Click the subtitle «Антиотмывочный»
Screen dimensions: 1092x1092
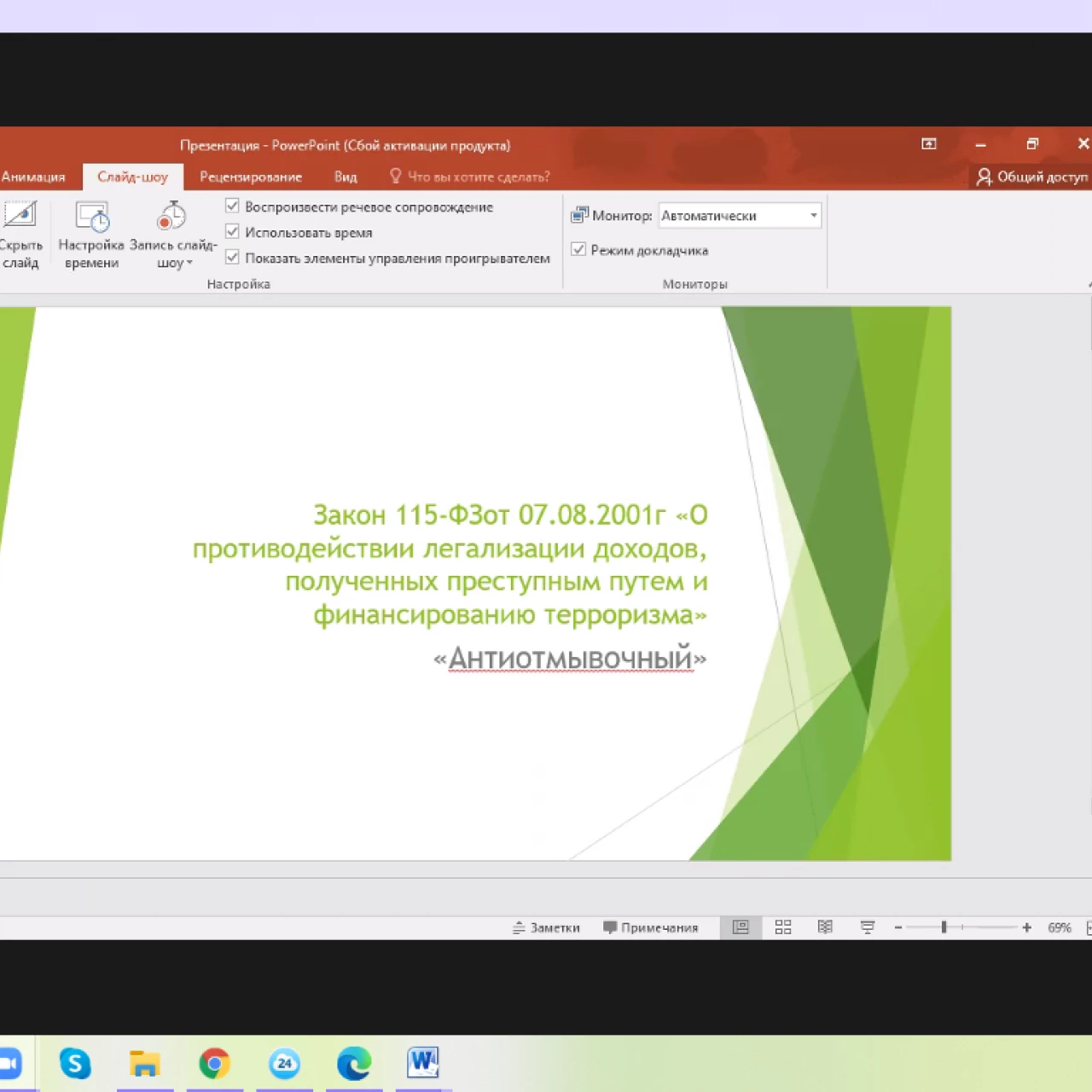click(x=570, y=659)
